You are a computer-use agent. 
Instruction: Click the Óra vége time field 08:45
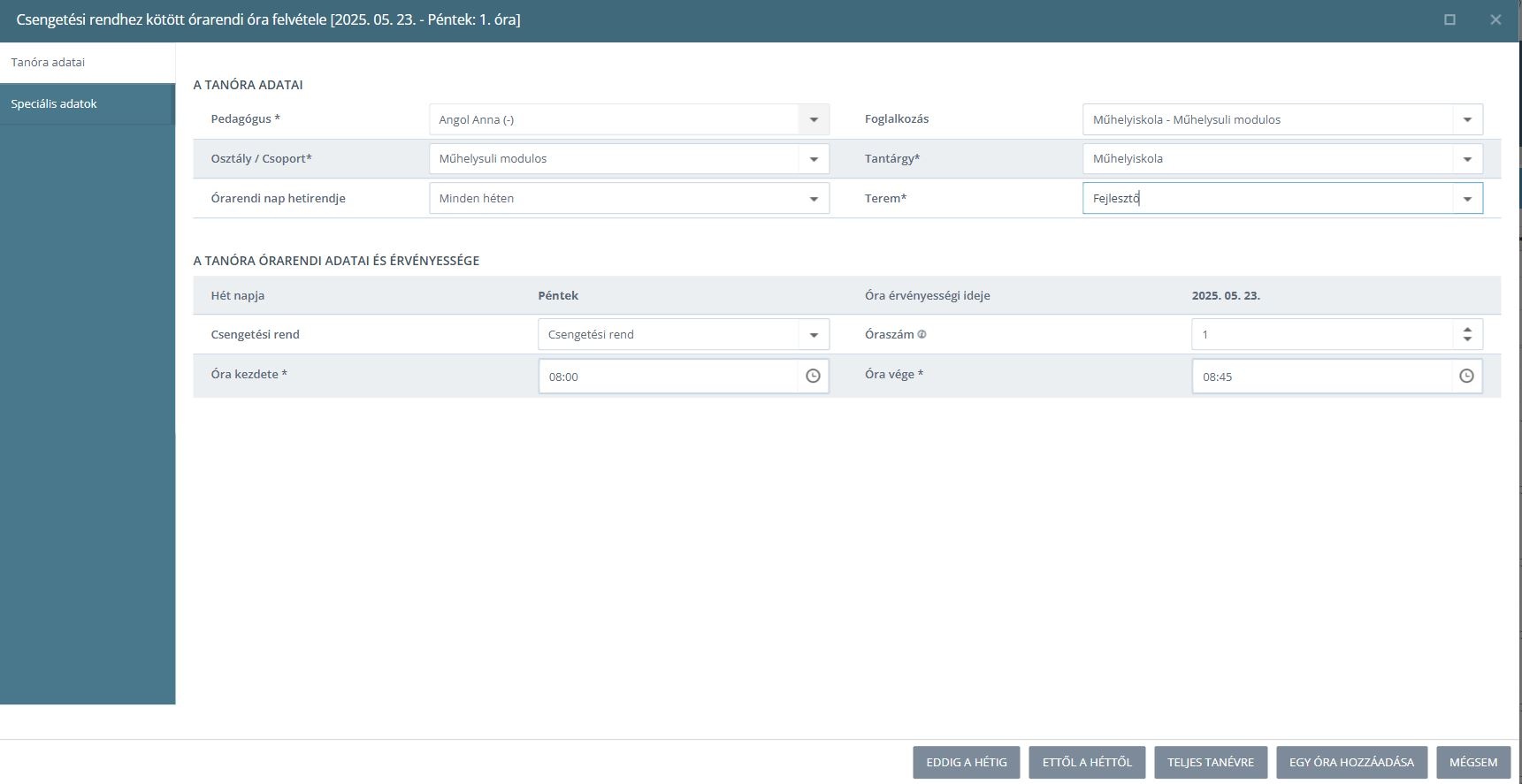tap(1322, 377)
